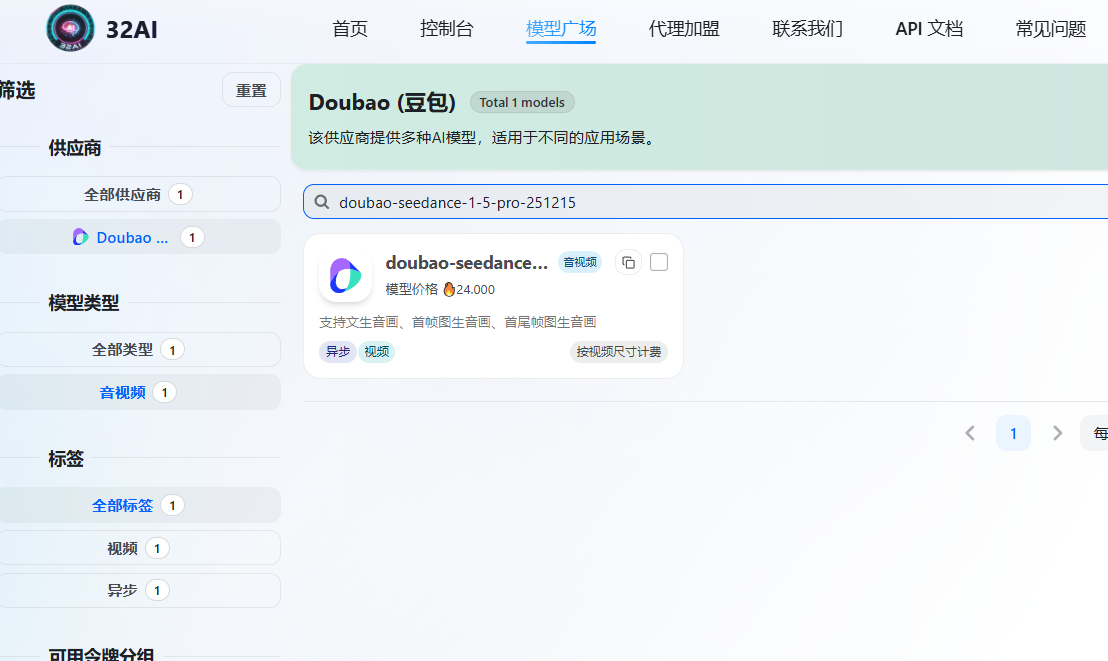This screenshot has width=1108, height=661.
Task: Click the search magnifier icon
Action: [x=322, y=202]
